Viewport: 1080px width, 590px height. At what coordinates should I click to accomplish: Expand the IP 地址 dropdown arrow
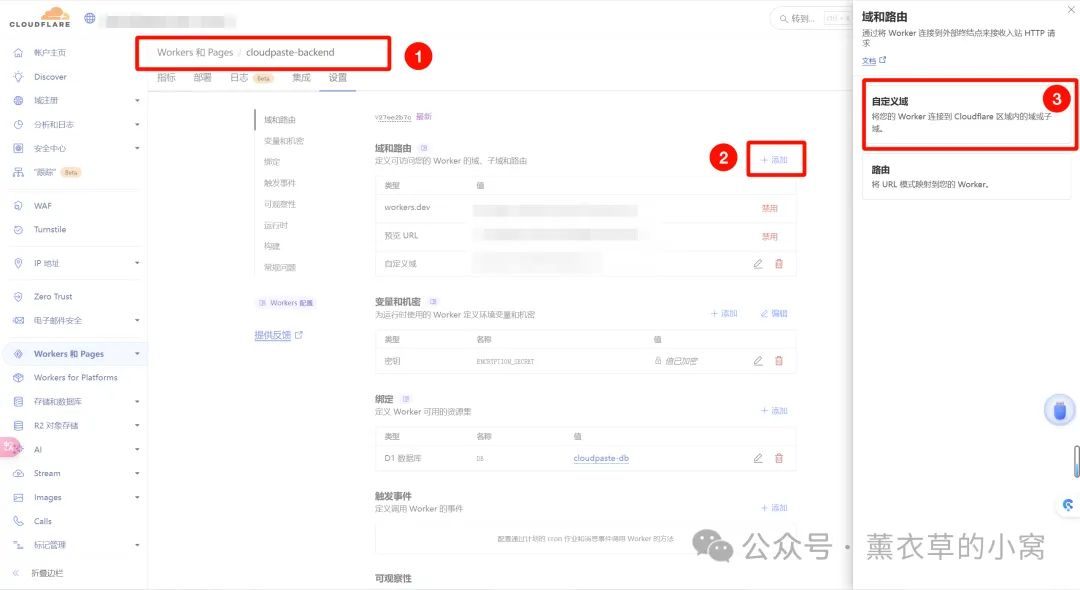coord(137,263)
